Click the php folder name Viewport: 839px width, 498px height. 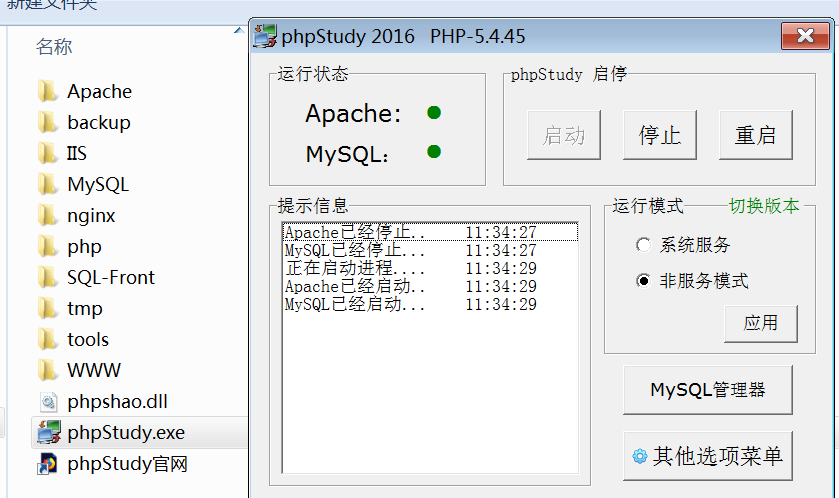84,247
